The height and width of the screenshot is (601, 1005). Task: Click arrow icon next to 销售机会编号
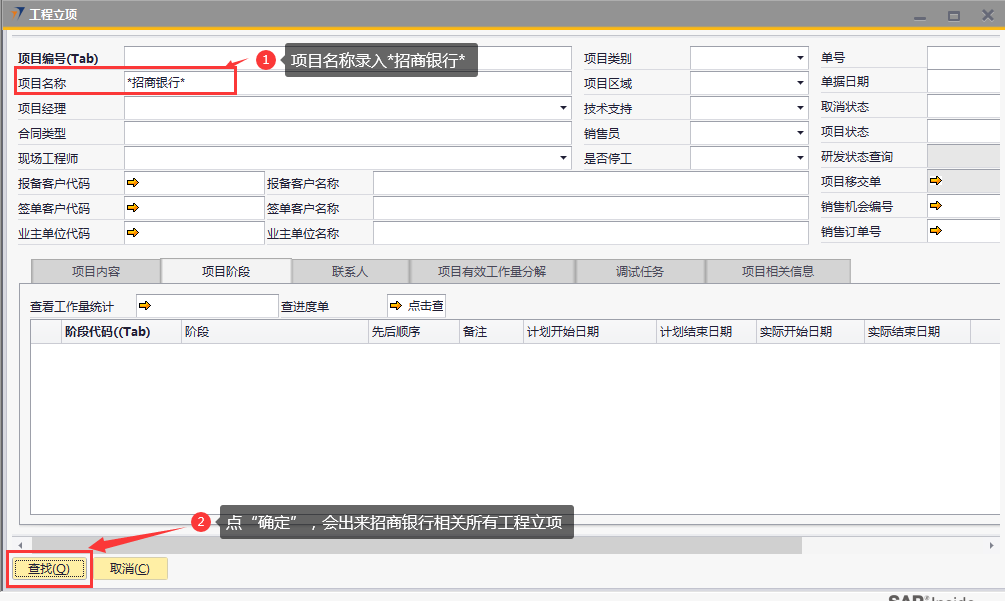click(x=936, y=206)
